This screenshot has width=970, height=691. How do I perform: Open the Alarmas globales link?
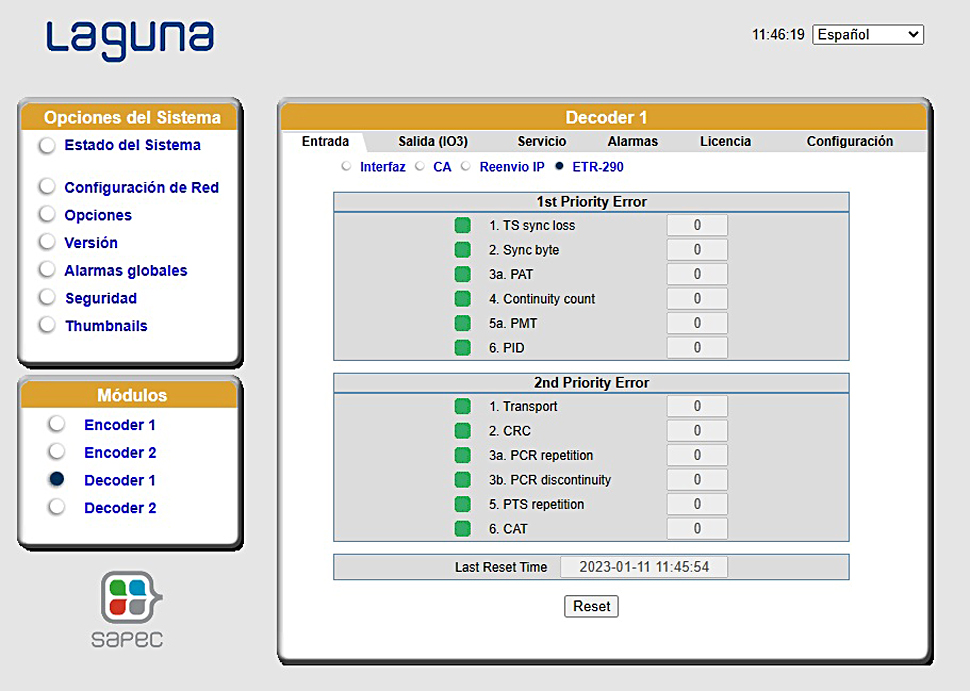(x=126, y=270)
